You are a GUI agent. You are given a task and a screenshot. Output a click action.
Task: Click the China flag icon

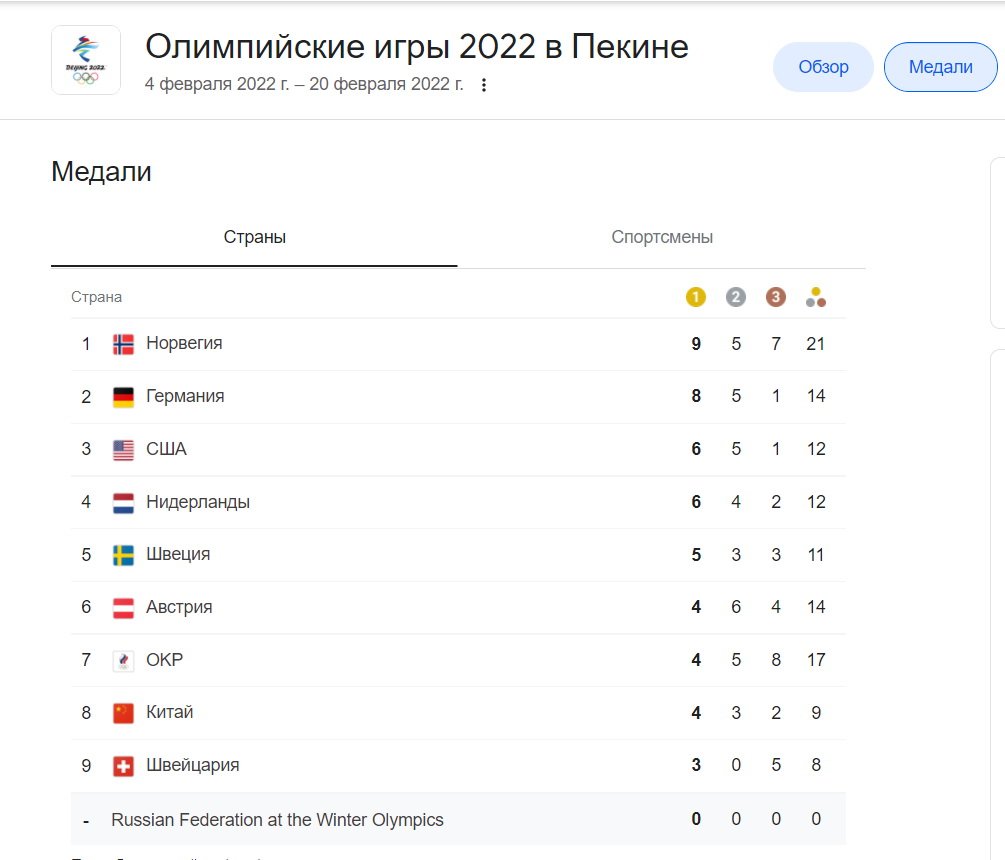click(x=122, y=712)
